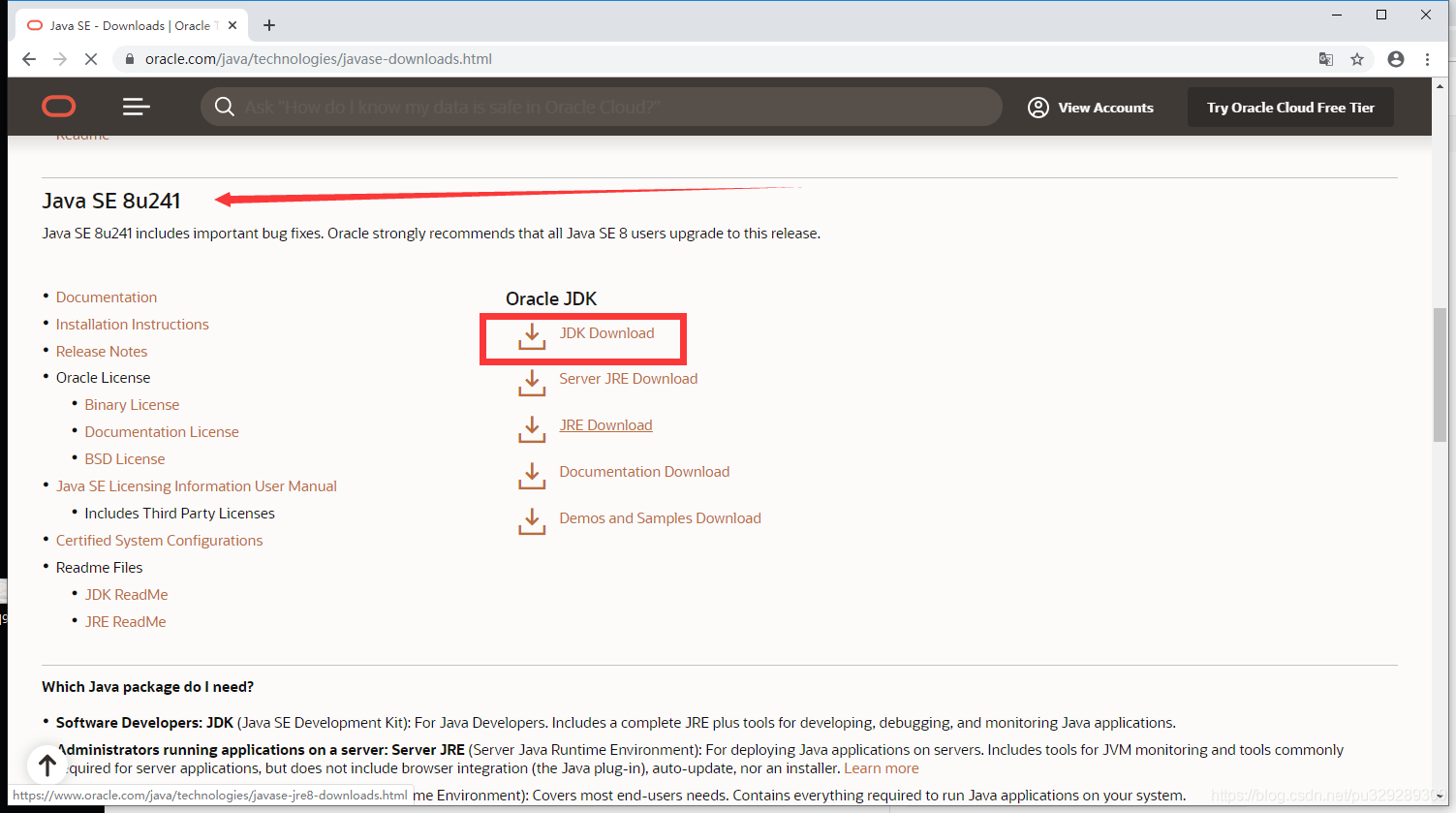The width and height of the screenshot is (1456, 813).
Task: Open Installation Instructions link
Action: click(x=133, y=325)
